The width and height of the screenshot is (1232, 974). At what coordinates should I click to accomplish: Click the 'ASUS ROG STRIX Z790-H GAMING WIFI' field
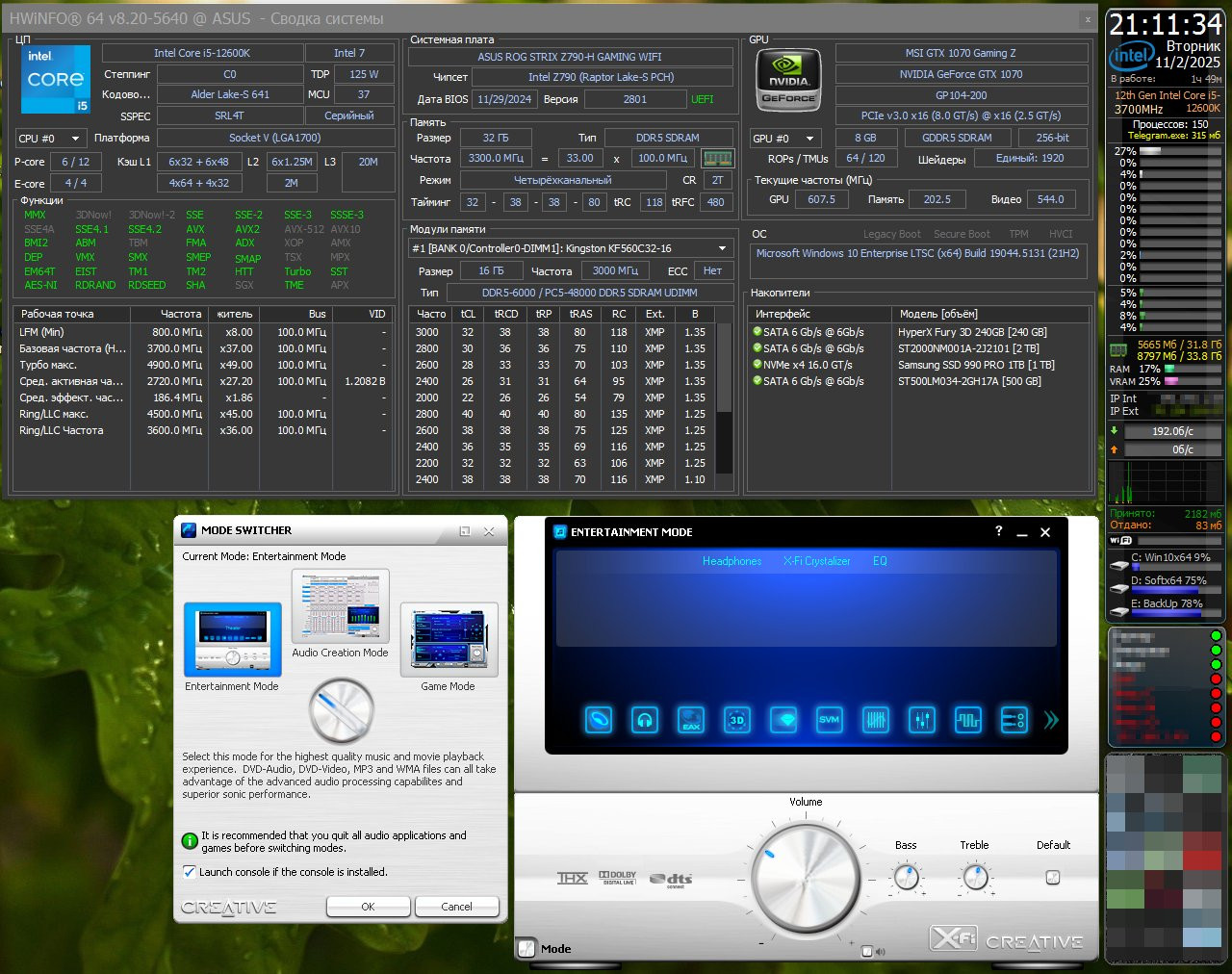(571, 57)
